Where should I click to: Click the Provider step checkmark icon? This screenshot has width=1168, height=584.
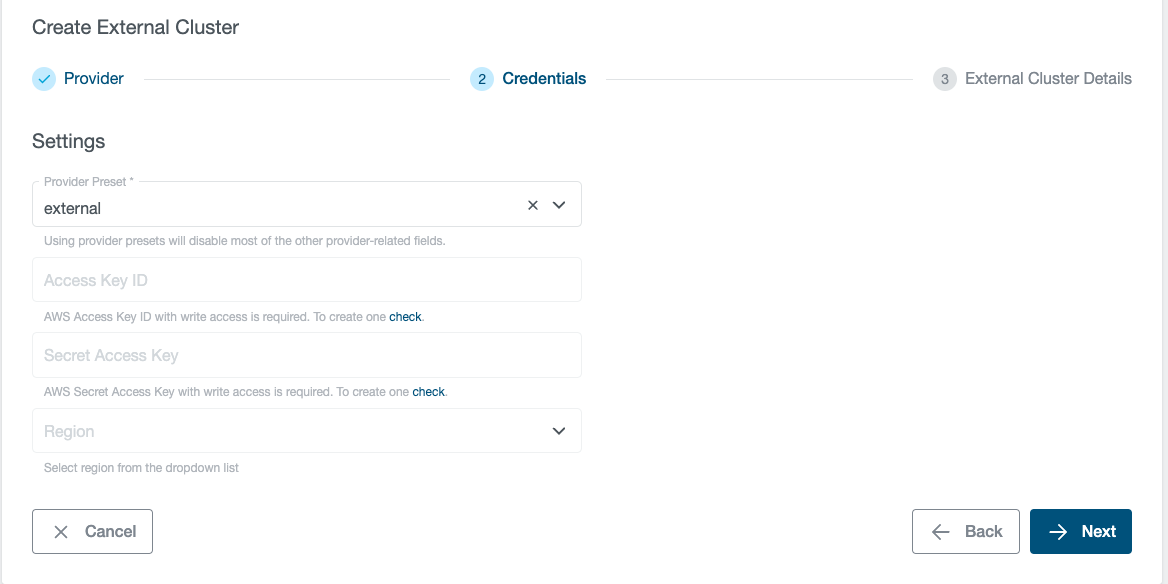[44, 79]
